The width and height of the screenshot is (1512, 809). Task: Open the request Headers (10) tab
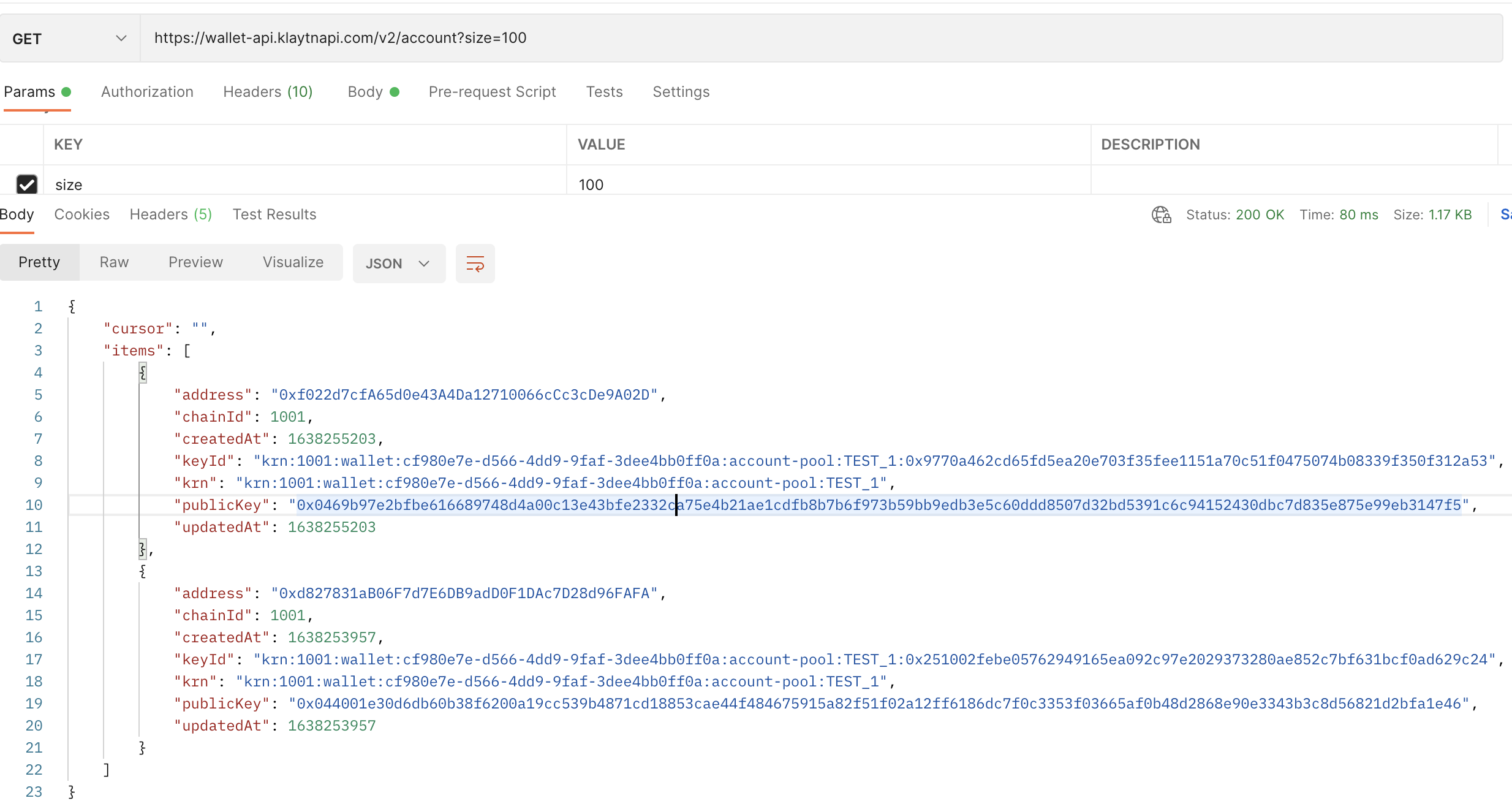(268, 92)
